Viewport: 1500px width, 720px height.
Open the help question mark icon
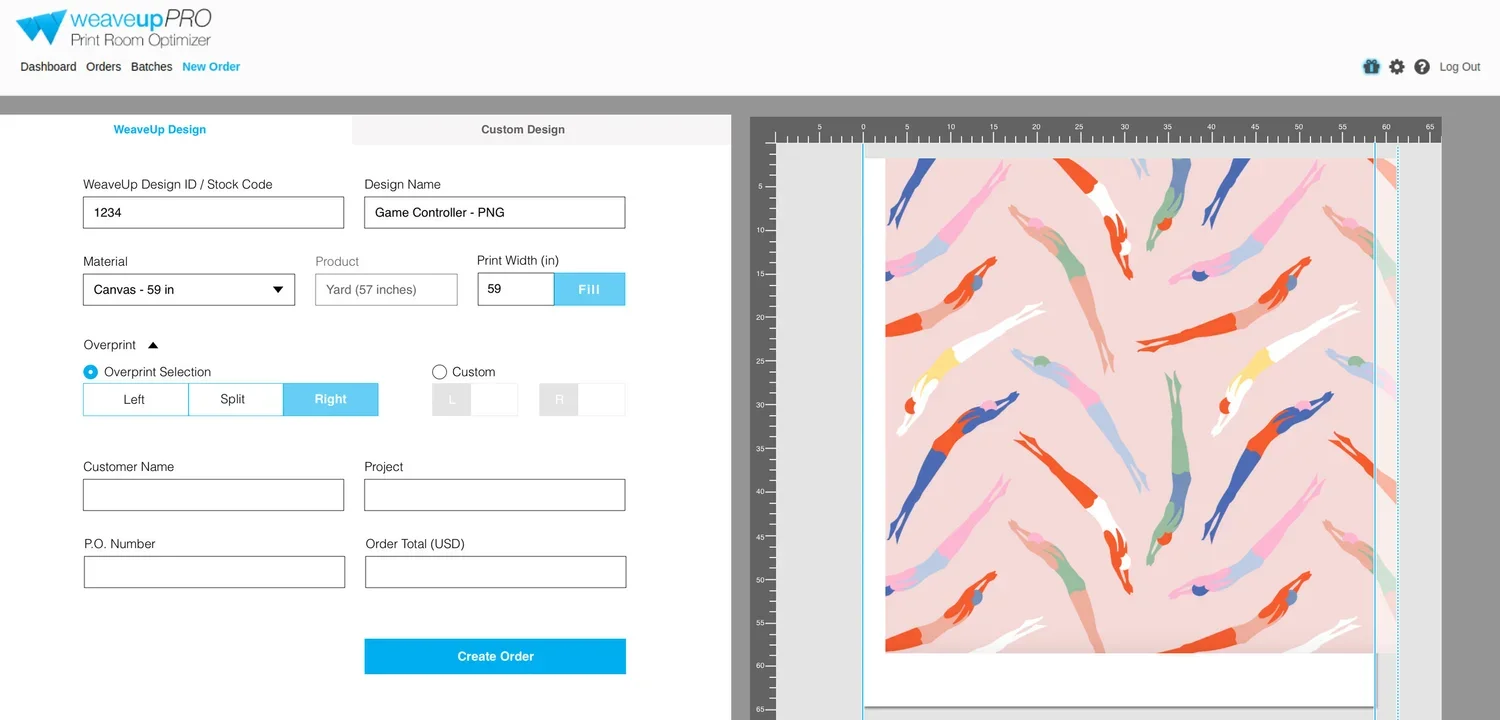1422,67
